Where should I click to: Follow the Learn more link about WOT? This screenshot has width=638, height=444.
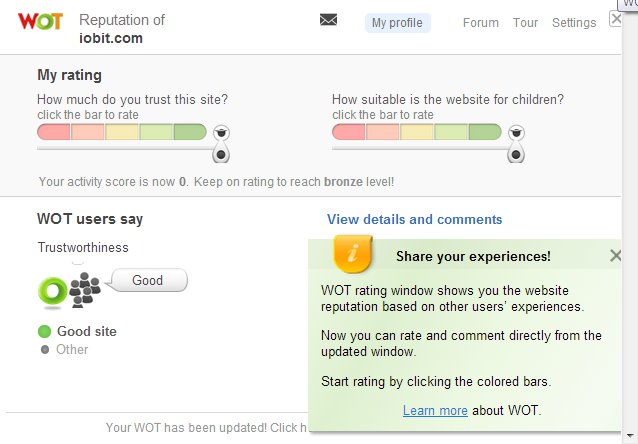coord(435,411)
